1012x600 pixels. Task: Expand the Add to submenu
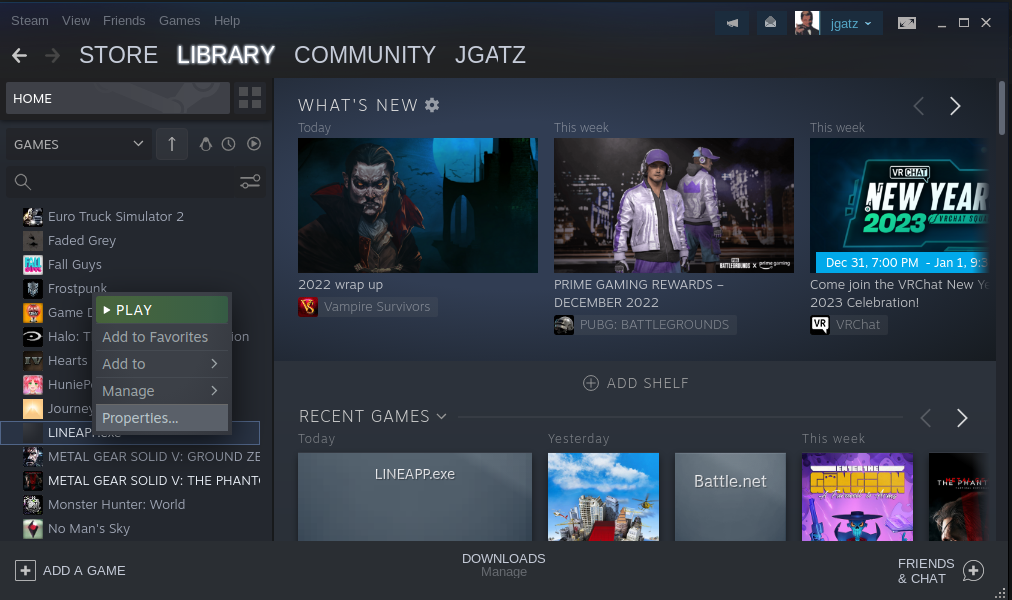coord(162,364)
